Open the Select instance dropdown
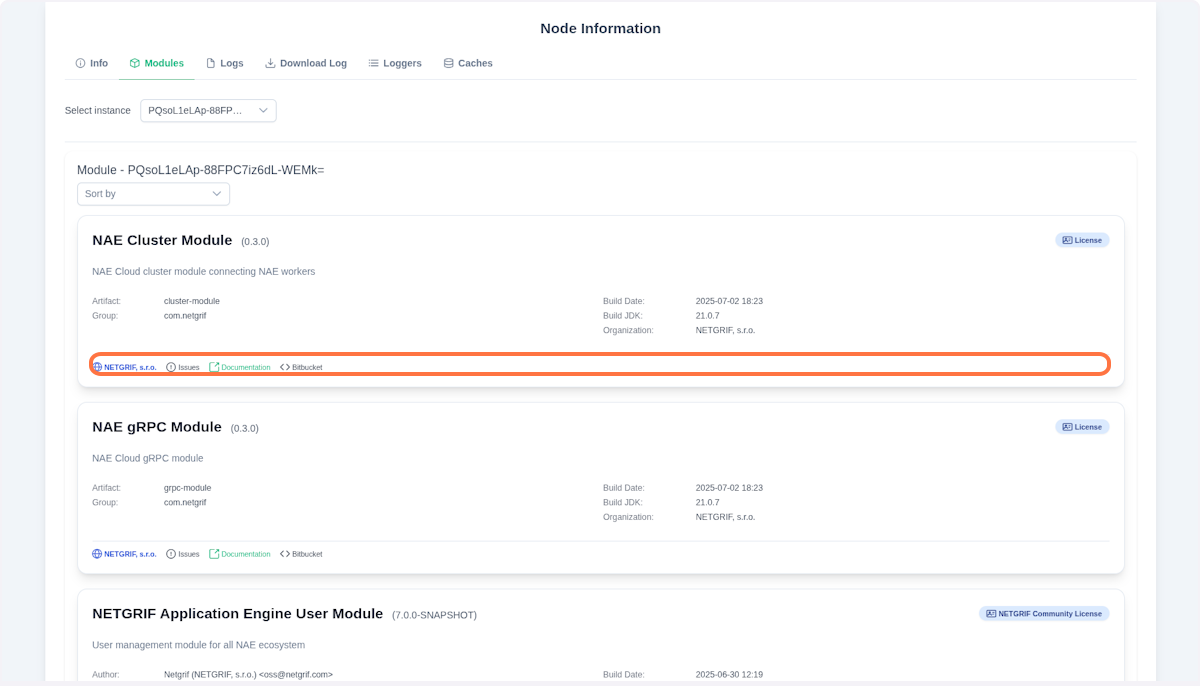1200x686 pixels. (208, 111)
